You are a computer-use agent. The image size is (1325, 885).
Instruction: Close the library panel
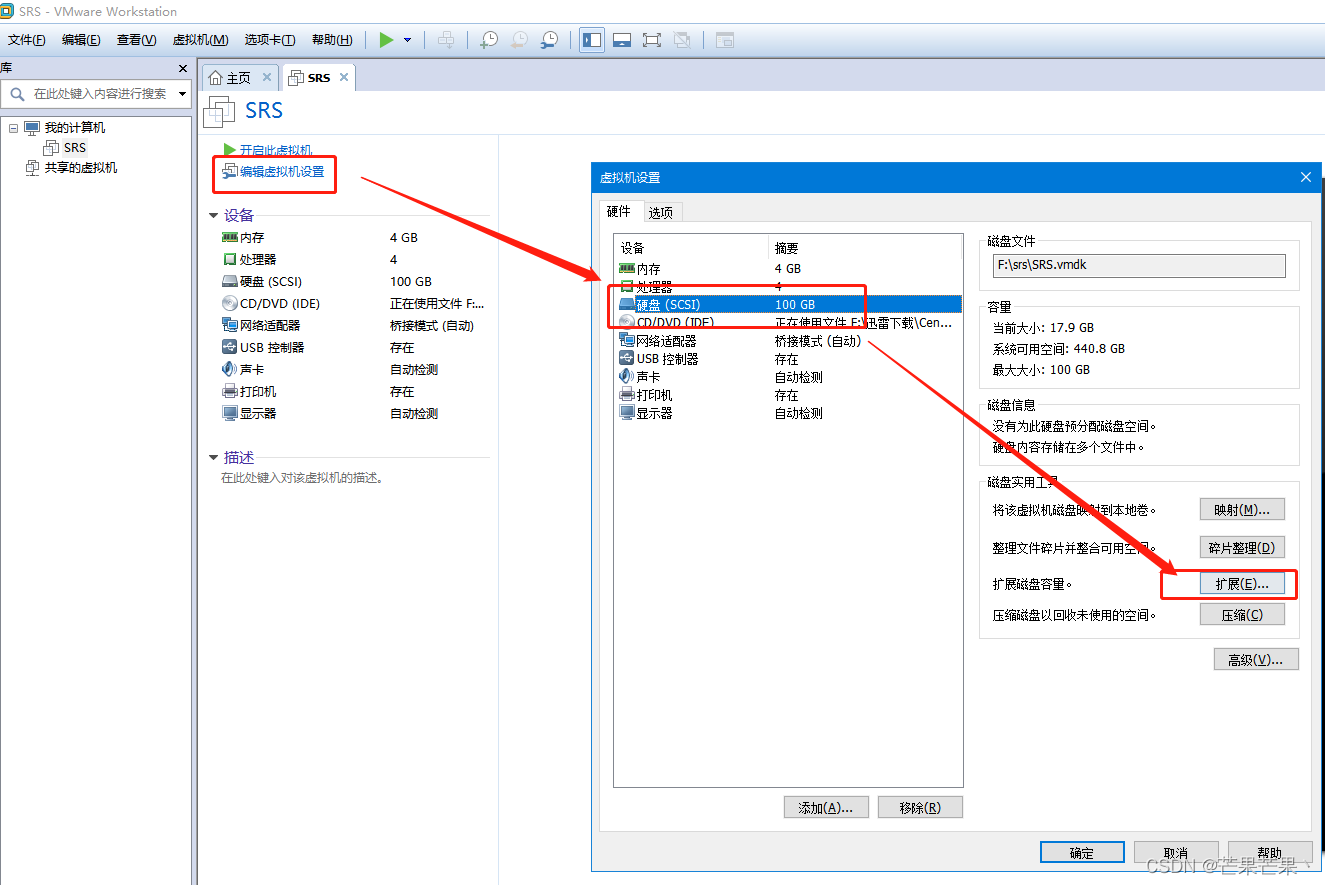(183, 68)
